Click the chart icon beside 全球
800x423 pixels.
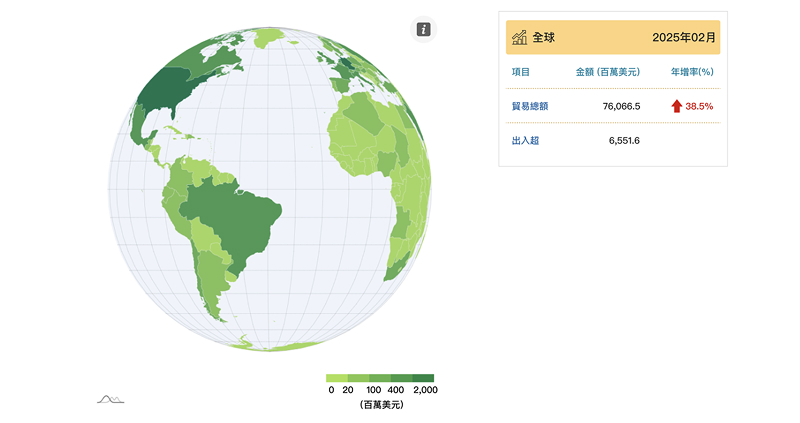[520, 37]
